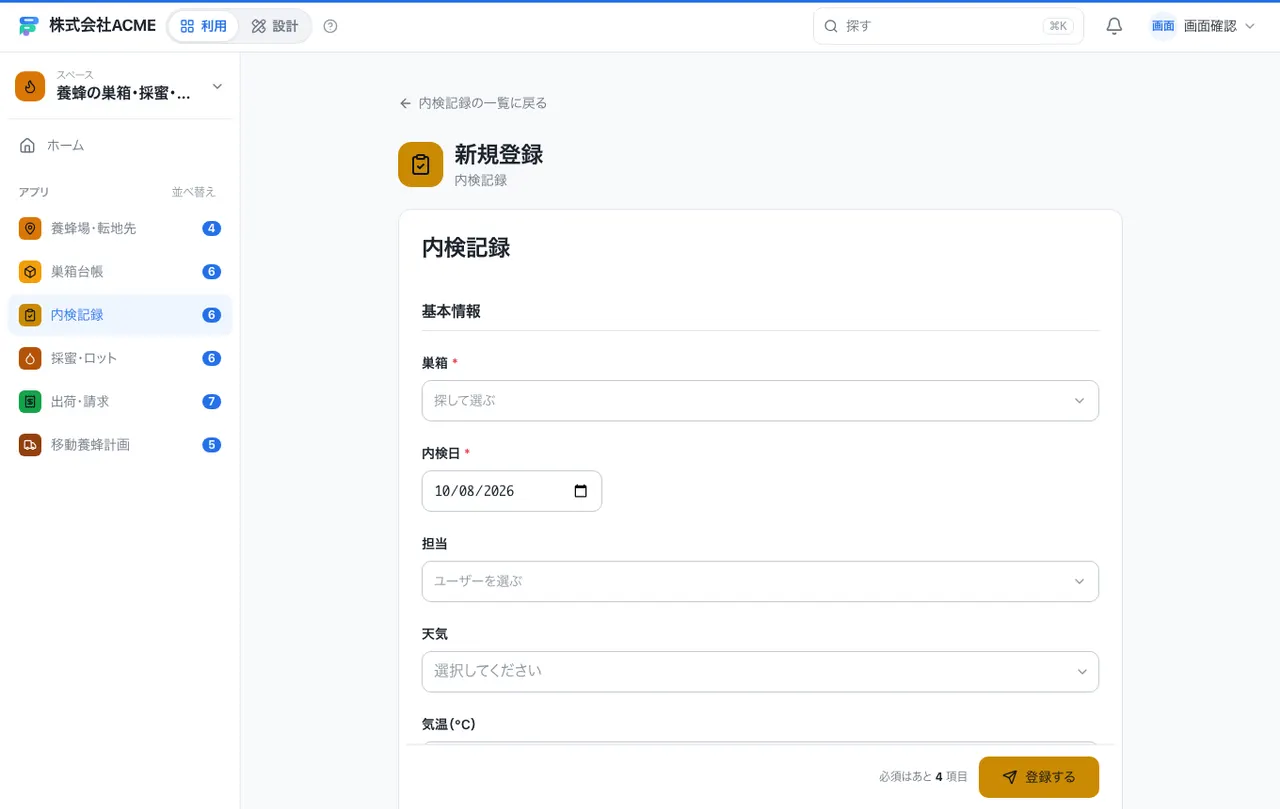The width and height of the screenshot is (1280, 809).
Task: Click the ACME company logo icon
Action: click(29, 26)
